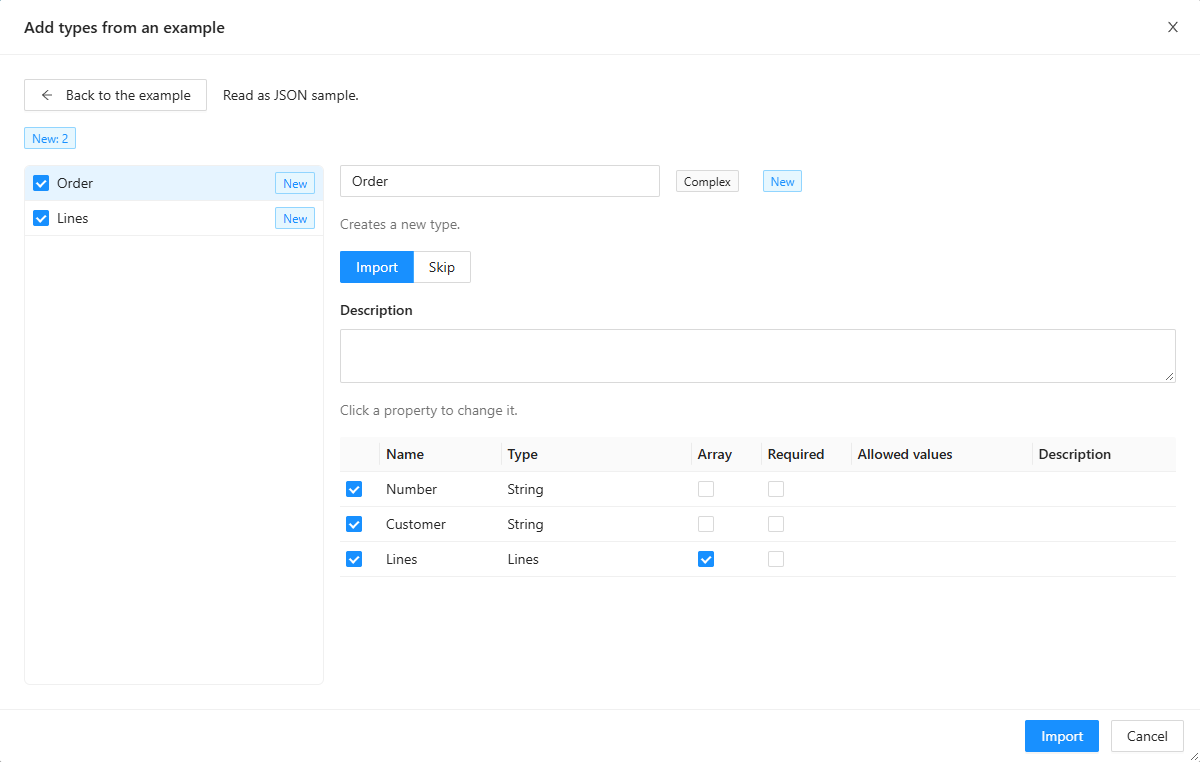Select the Import option for Order type

tap(377, 267)
